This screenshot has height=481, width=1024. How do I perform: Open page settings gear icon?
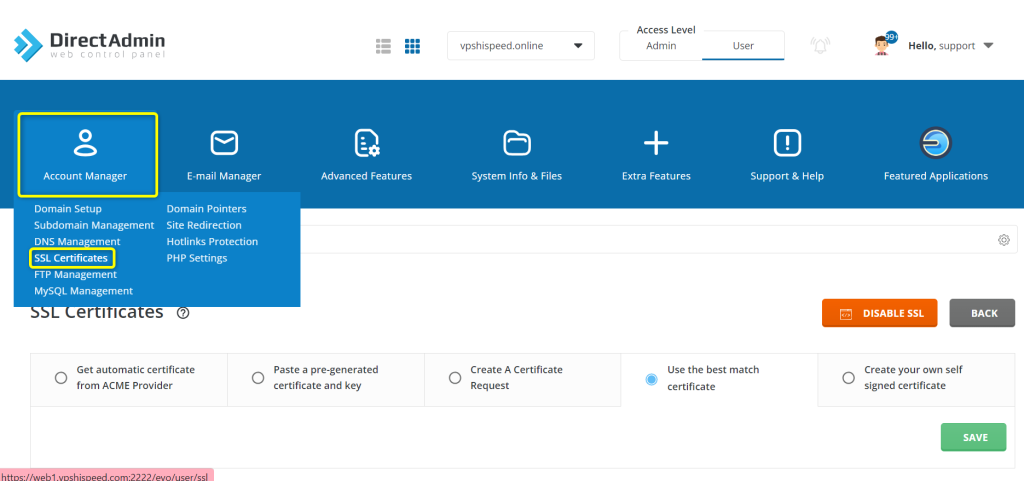[1004, 240]
